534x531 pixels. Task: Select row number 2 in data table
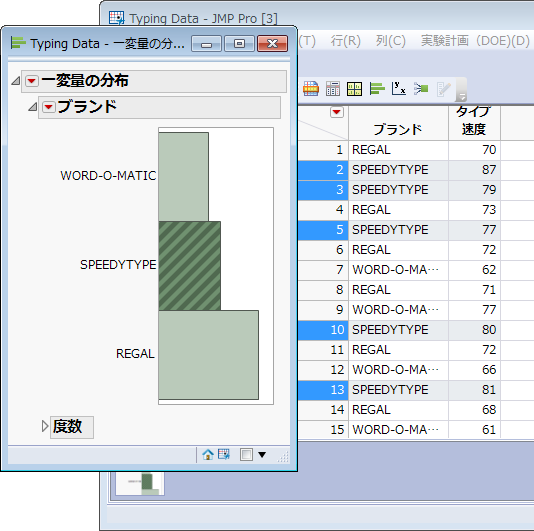323,170
